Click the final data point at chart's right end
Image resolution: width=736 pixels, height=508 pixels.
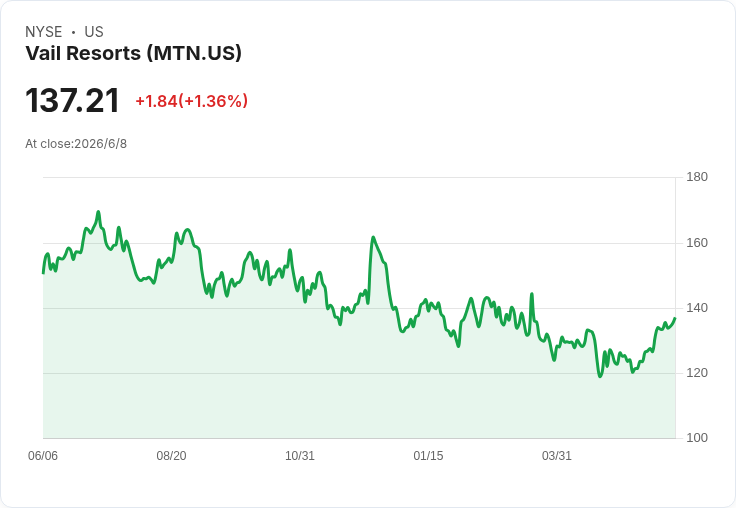coord(675,318)
